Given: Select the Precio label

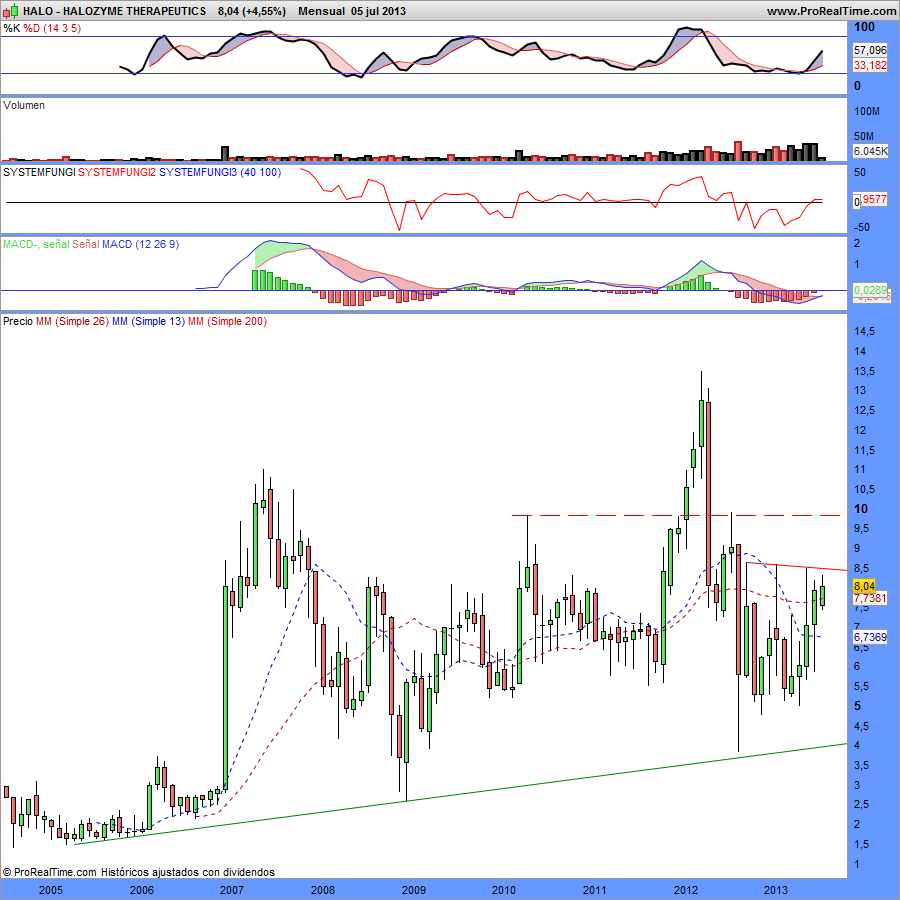Looking at the screenshot, I should tap(18, 321).
